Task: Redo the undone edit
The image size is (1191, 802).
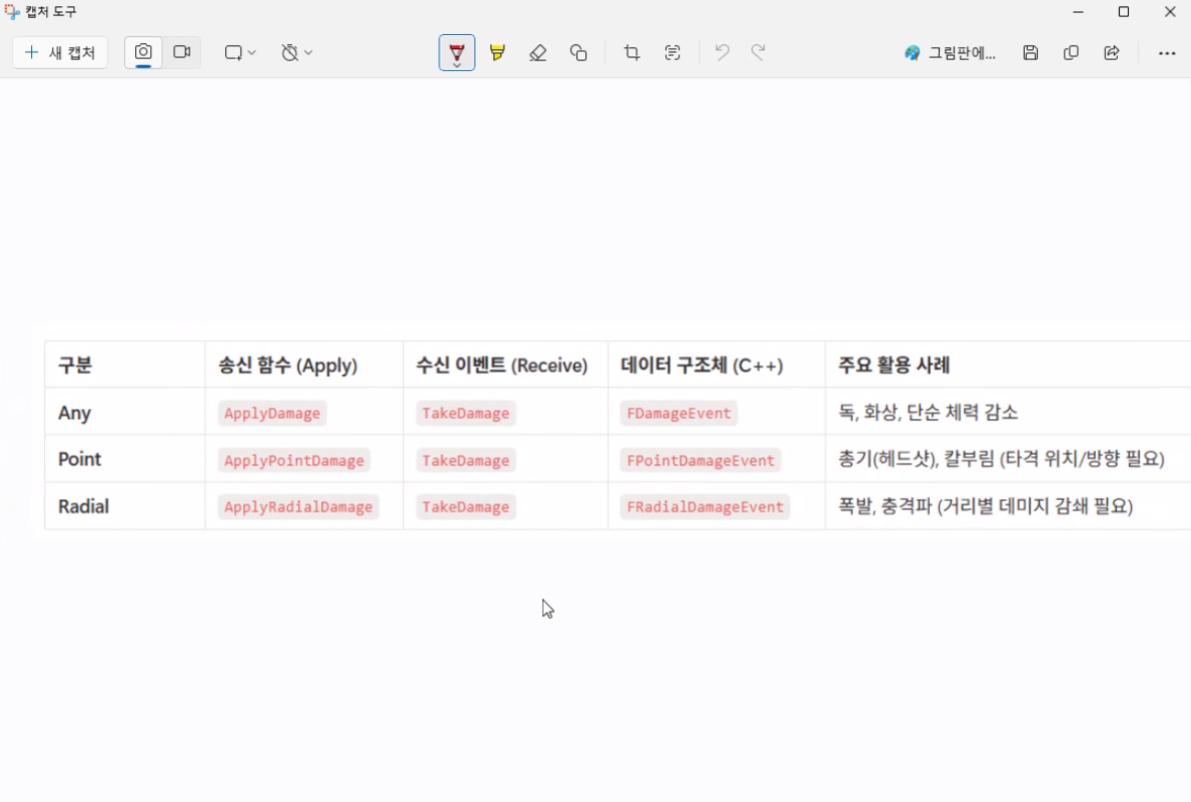Action: [758, 52]
